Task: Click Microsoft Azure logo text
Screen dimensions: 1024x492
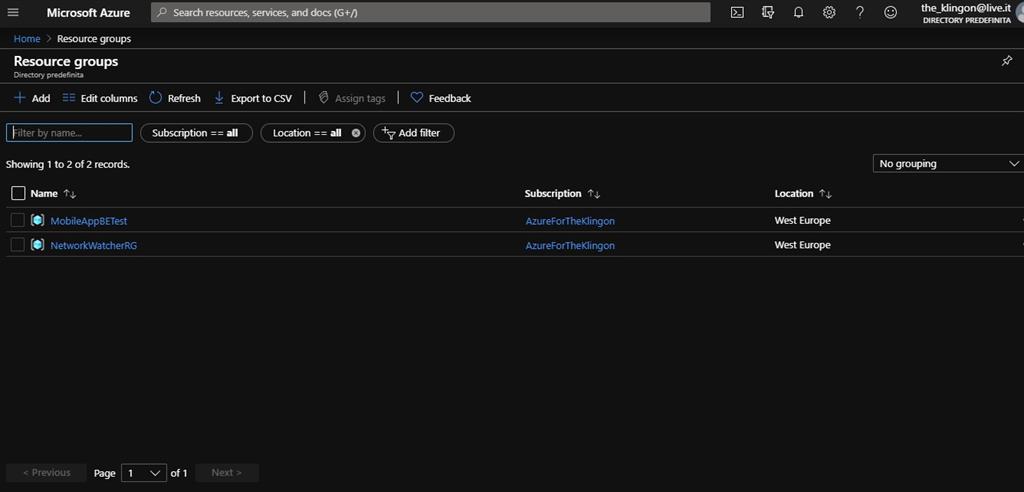Action: coord(88,12)
